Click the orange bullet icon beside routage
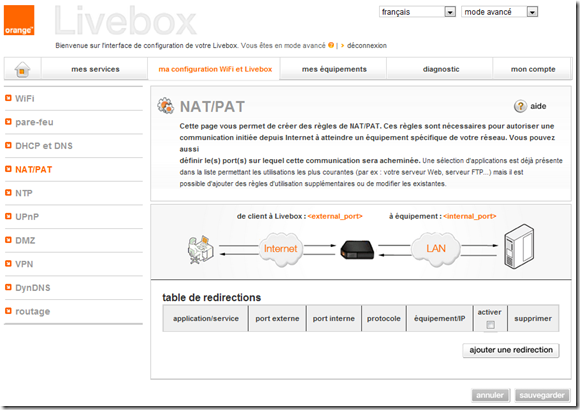The height and width of the screenshot is (410, 580). [8, 311]
